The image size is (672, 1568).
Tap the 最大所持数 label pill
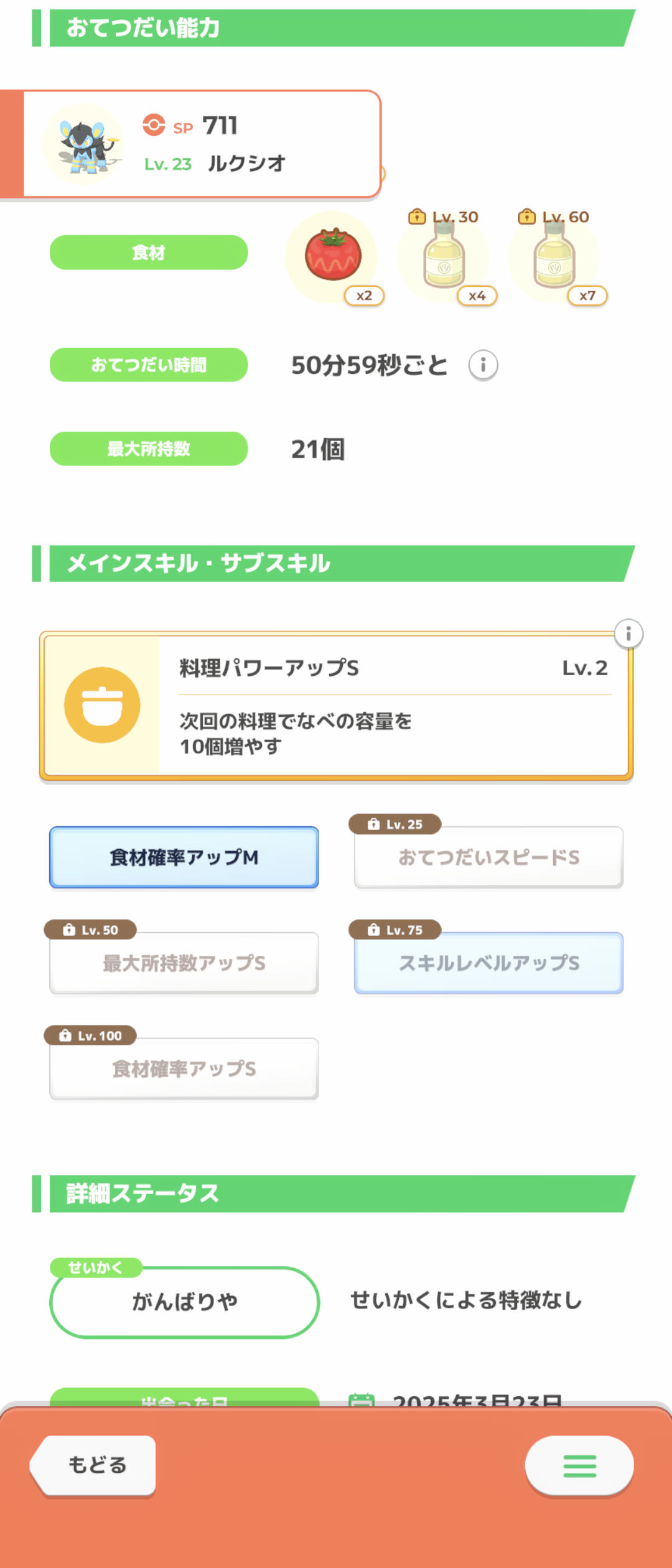(x=149, y=449)
